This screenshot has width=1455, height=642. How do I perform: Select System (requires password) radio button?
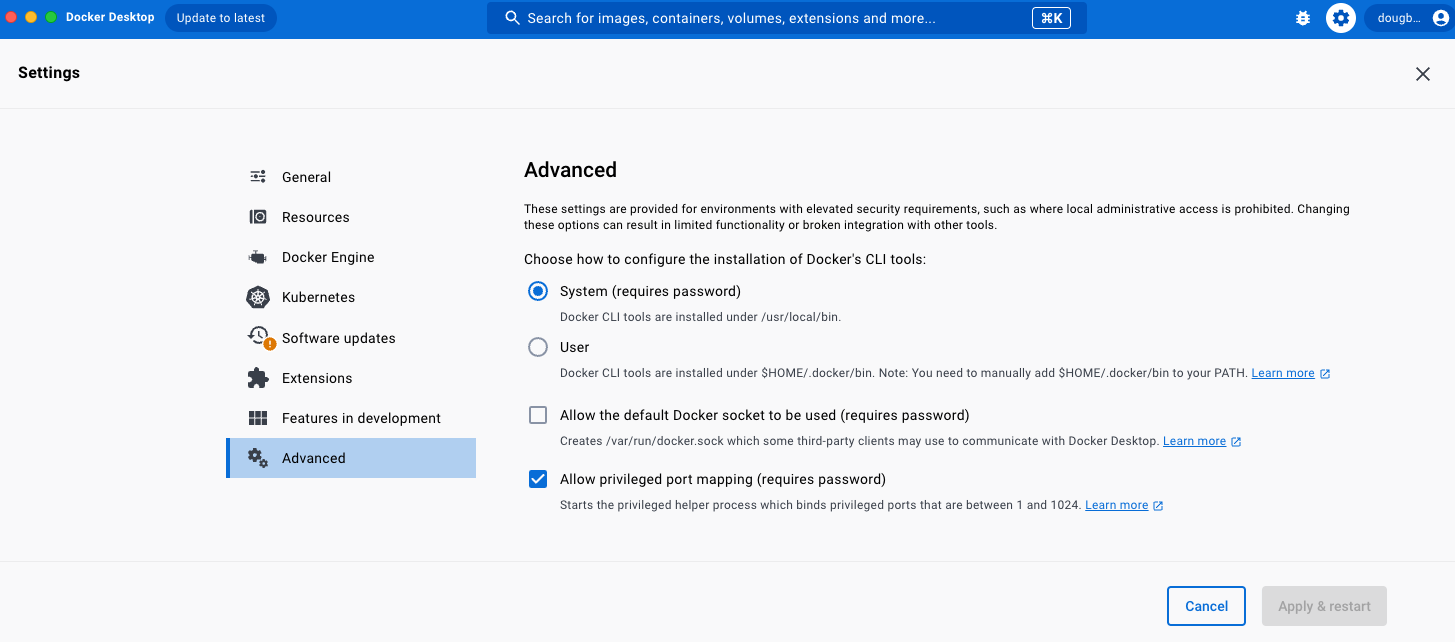tap(538, 291)
